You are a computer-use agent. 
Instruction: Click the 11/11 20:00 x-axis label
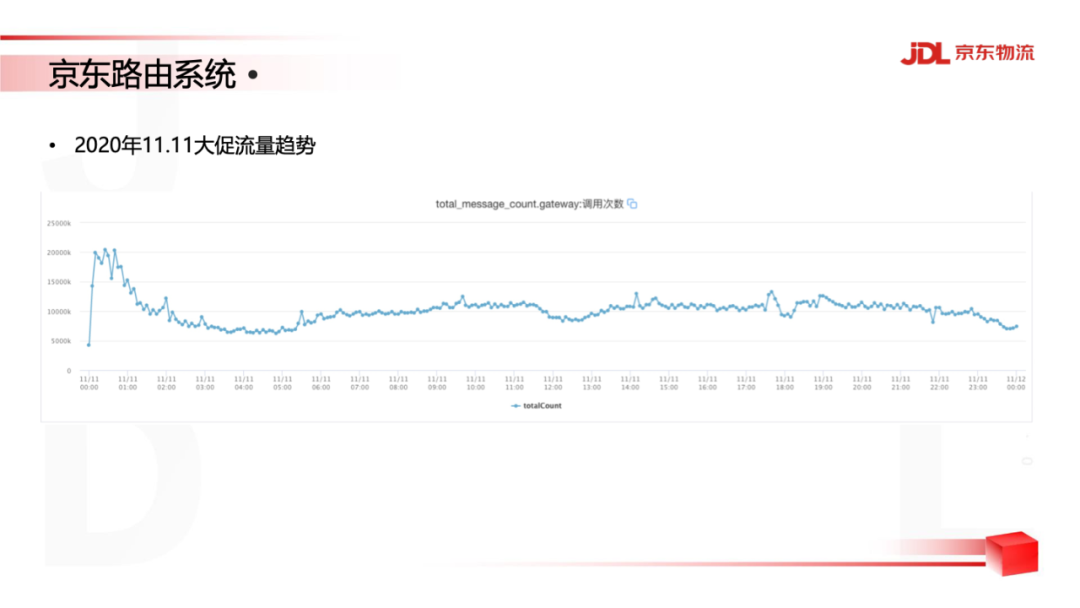862,384
